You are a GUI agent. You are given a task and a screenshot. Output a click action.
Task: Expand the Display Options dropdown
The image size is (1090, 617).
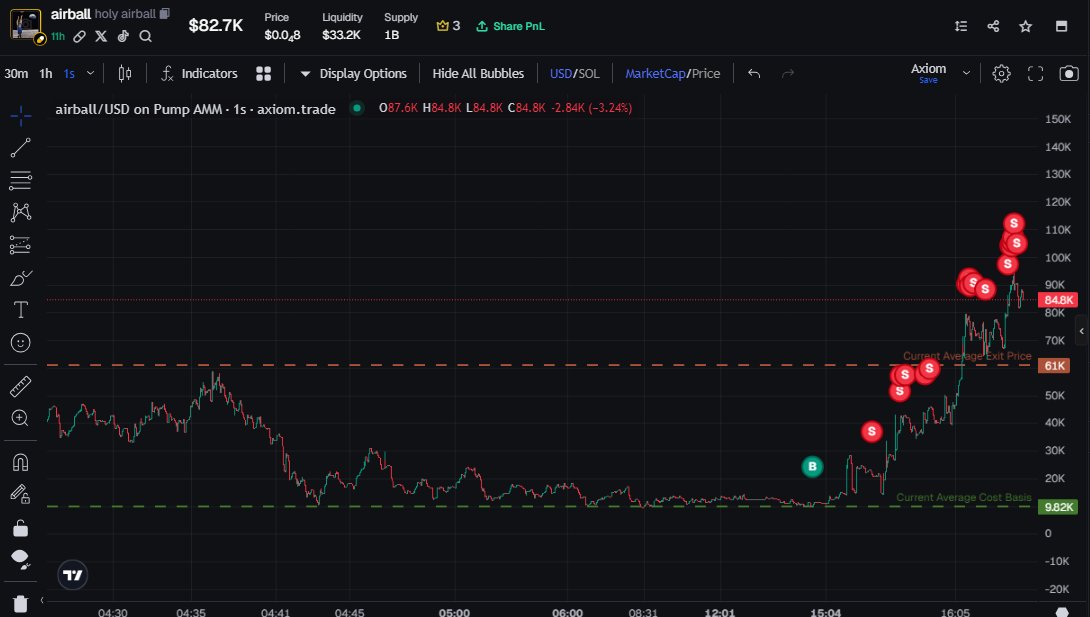tap(353, 74)
